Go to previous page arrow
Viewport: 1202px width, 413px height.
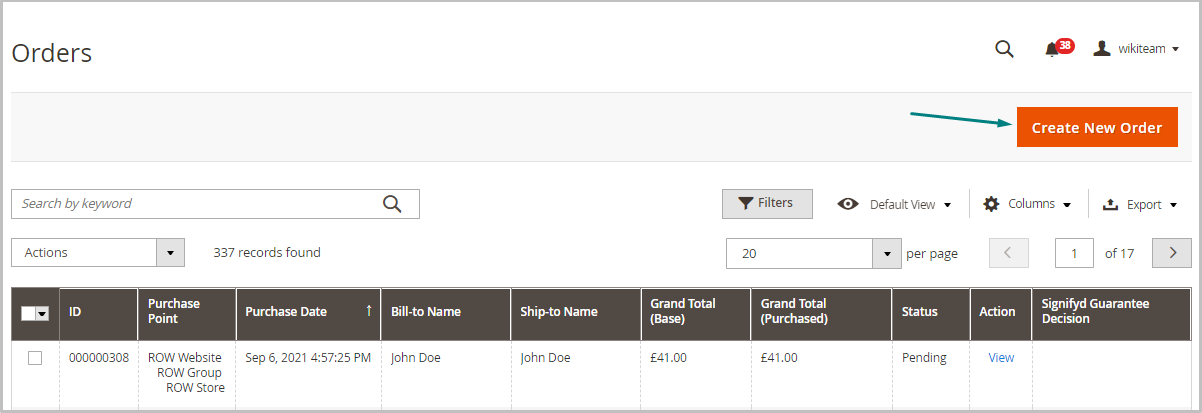pos(1008,253)
